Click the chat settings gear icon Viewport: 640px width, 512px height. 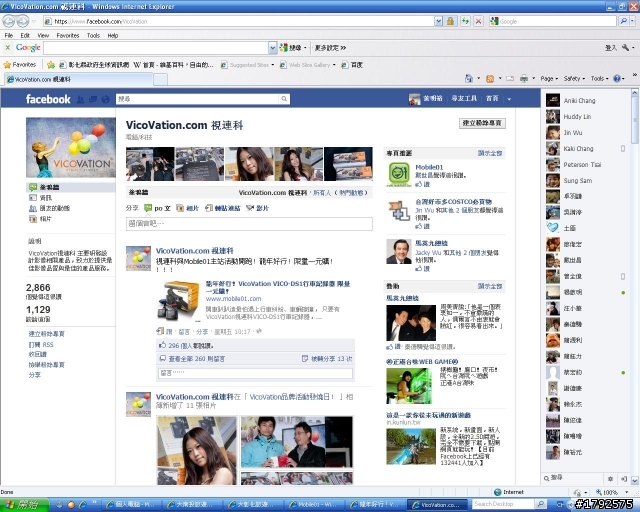[610, 479]
